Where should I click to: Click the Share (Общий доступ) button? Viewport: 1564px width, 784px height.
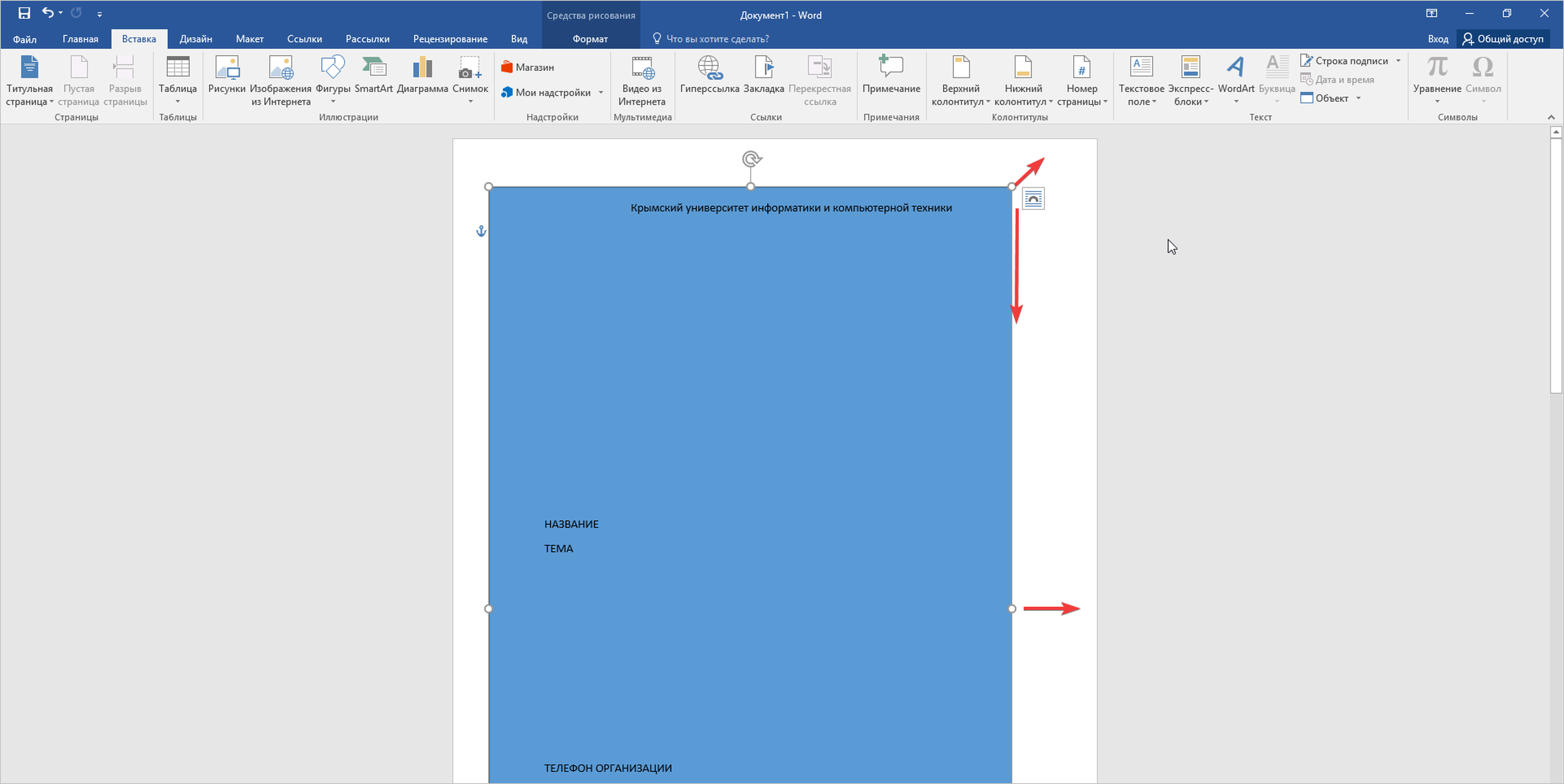pos(1503,39)
